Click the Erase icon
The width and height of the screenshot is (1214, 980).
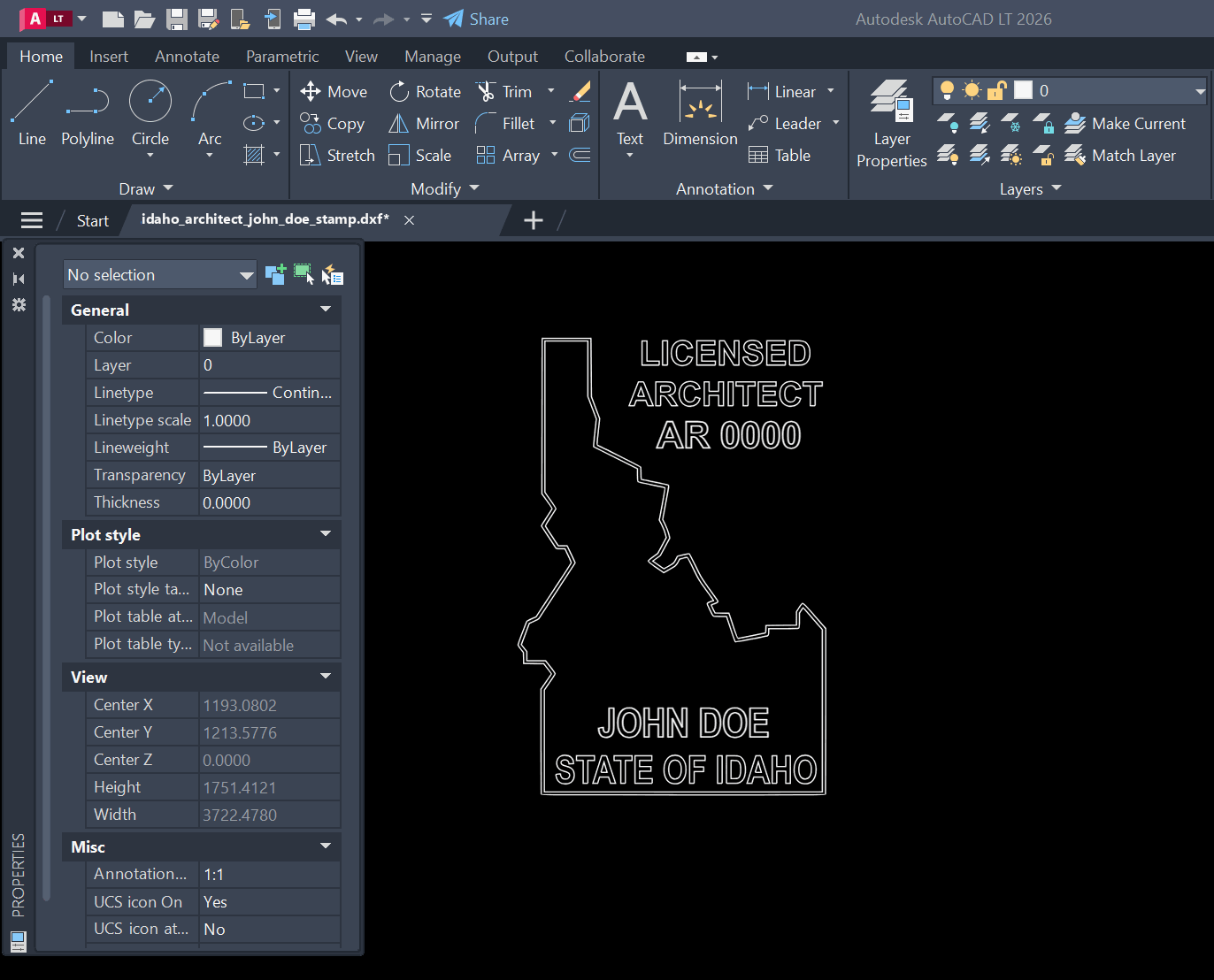580,91
